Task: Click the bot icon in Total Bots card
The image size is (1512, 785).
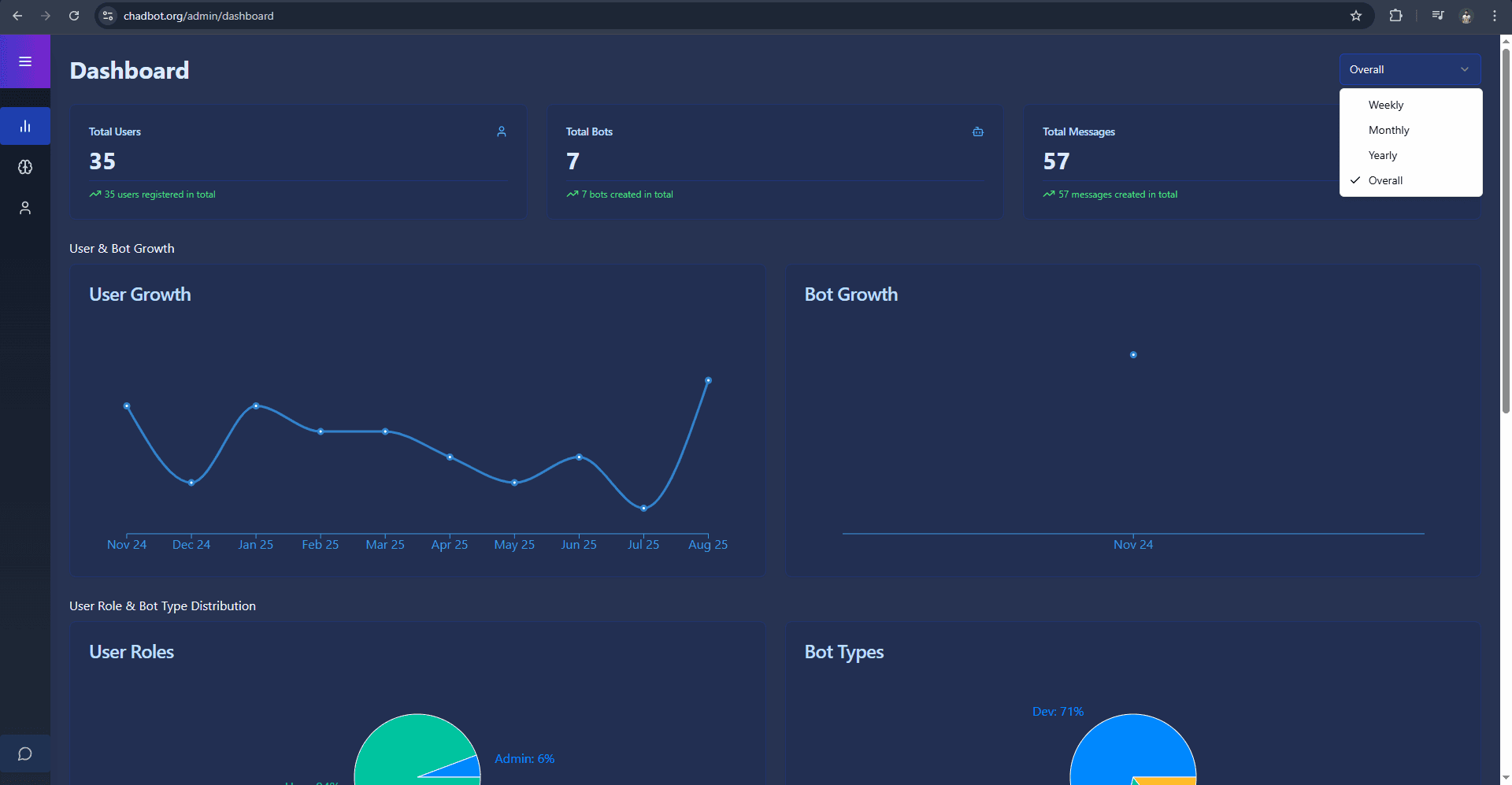Action: click(x=978, y=131)
